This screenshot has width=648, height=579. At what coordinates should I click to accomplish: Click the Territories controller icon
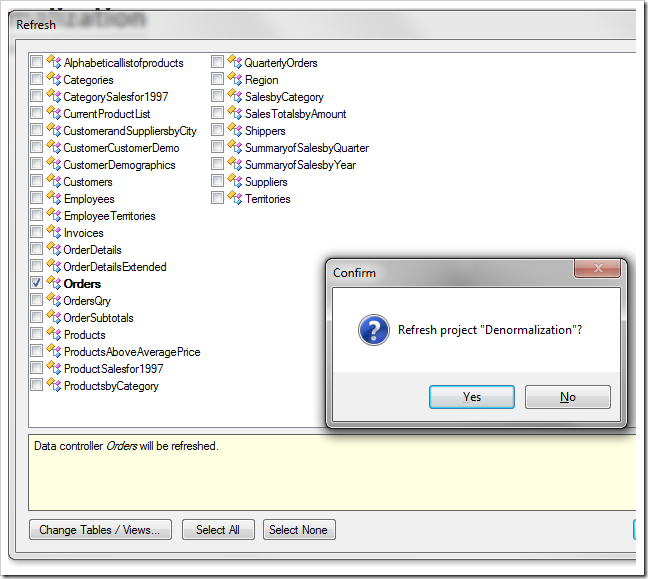[235, 198]
